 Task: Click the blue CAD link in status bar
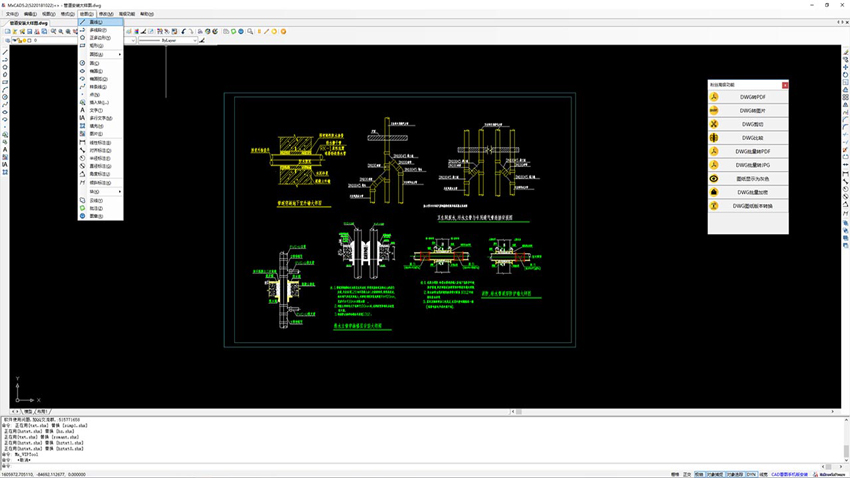(x=789, y=474)
